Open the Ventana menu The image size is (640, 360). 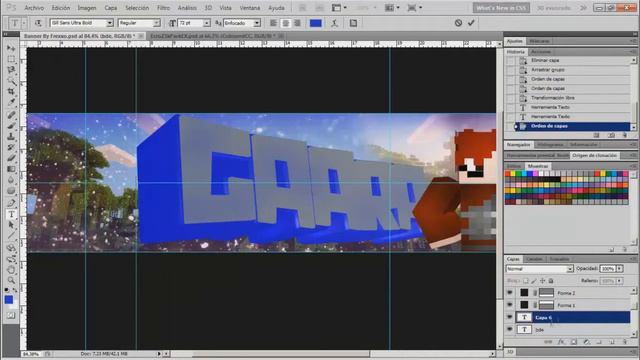tap(250, 8)
